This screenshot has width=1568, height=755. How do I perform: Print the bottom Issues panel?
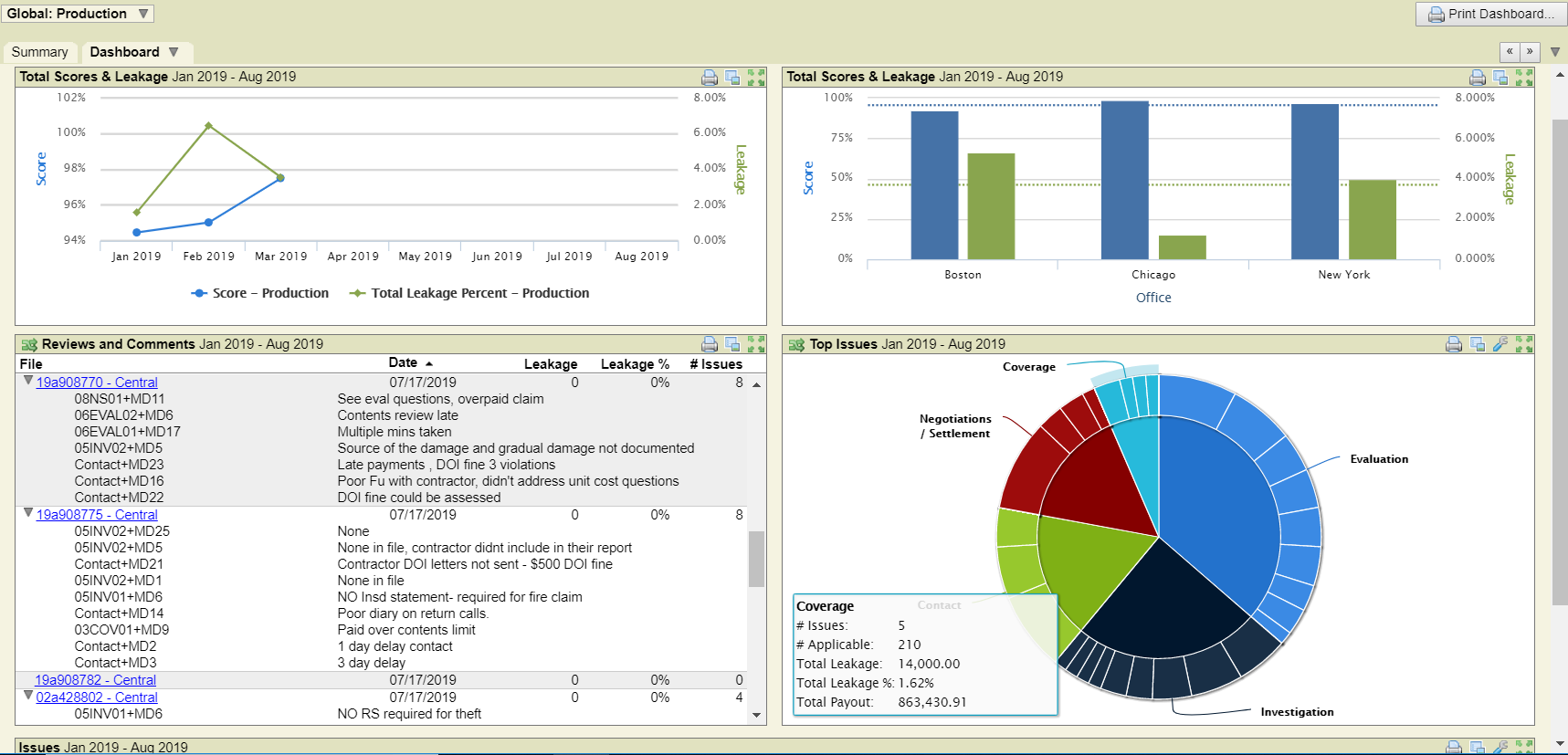1454,747
